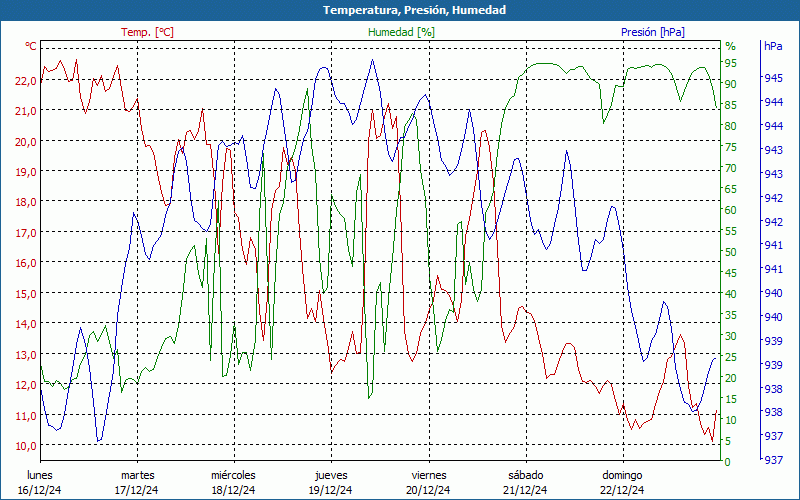Click the "10,0" temperature axis tick
Screen dimensions: 800x500
27,445
